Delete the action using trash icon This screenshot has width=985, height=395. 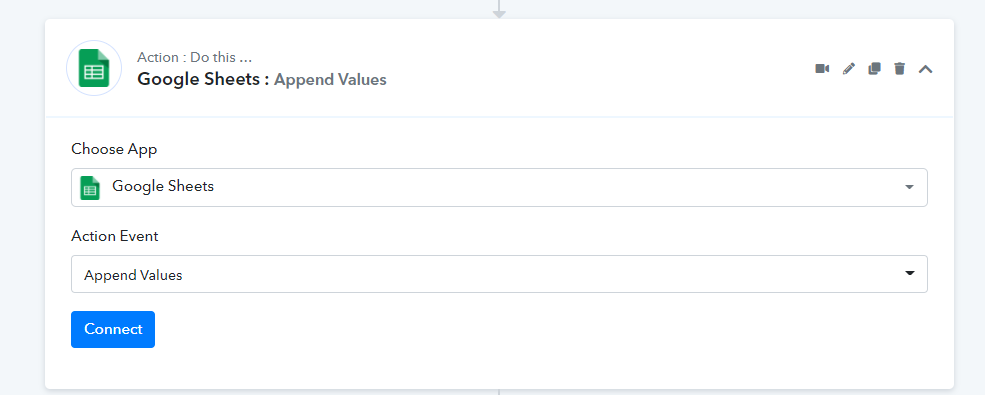coord(900,68)
